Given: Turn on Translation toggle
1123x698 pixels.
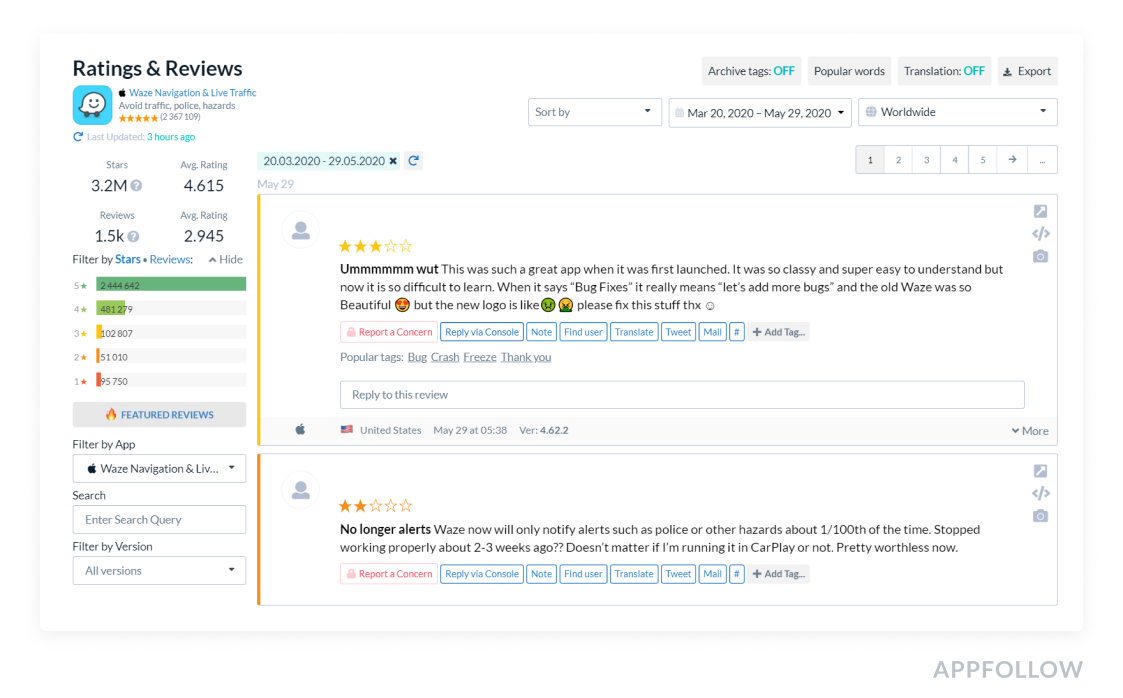Looking at the screenshot, I should 944,71.
